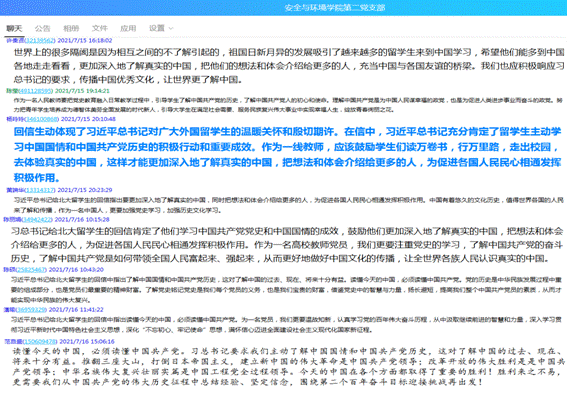Click the blue line ending 积极作用。
This screenshot has width=567, height=393.
pos(37,178)
